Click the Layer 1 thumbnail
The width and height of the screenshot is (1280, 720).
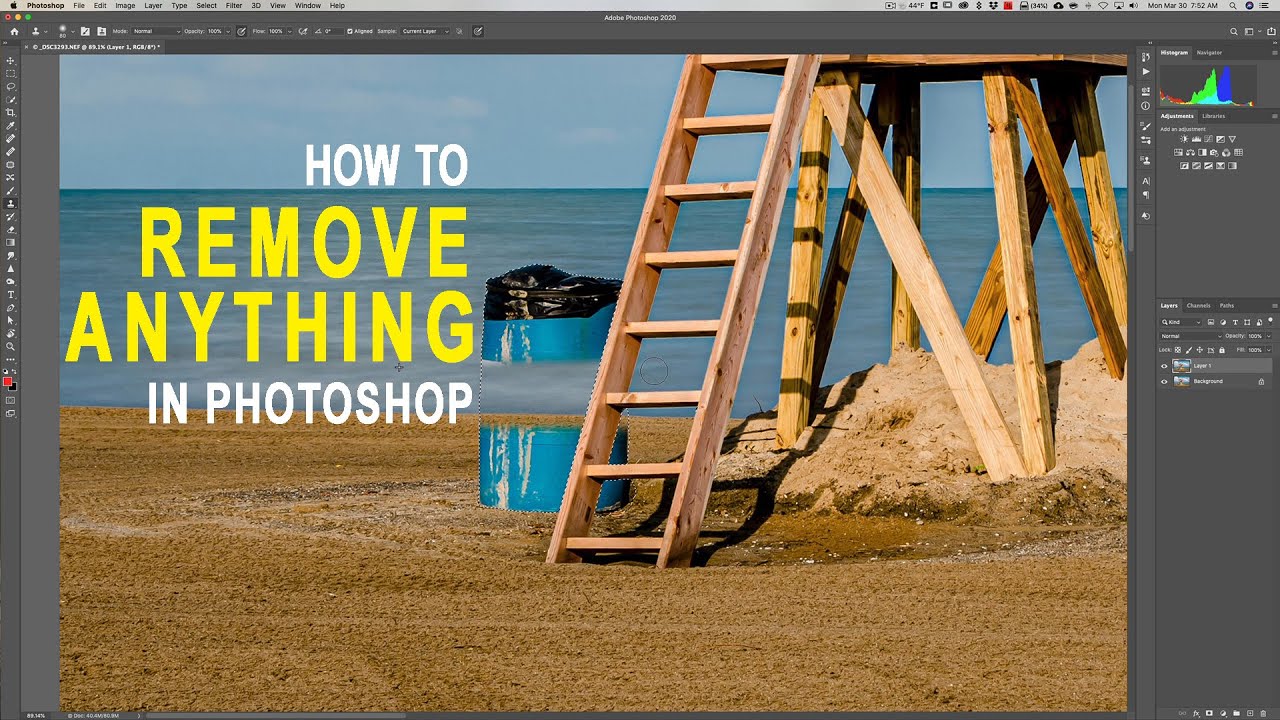[x=1181, y=366]
